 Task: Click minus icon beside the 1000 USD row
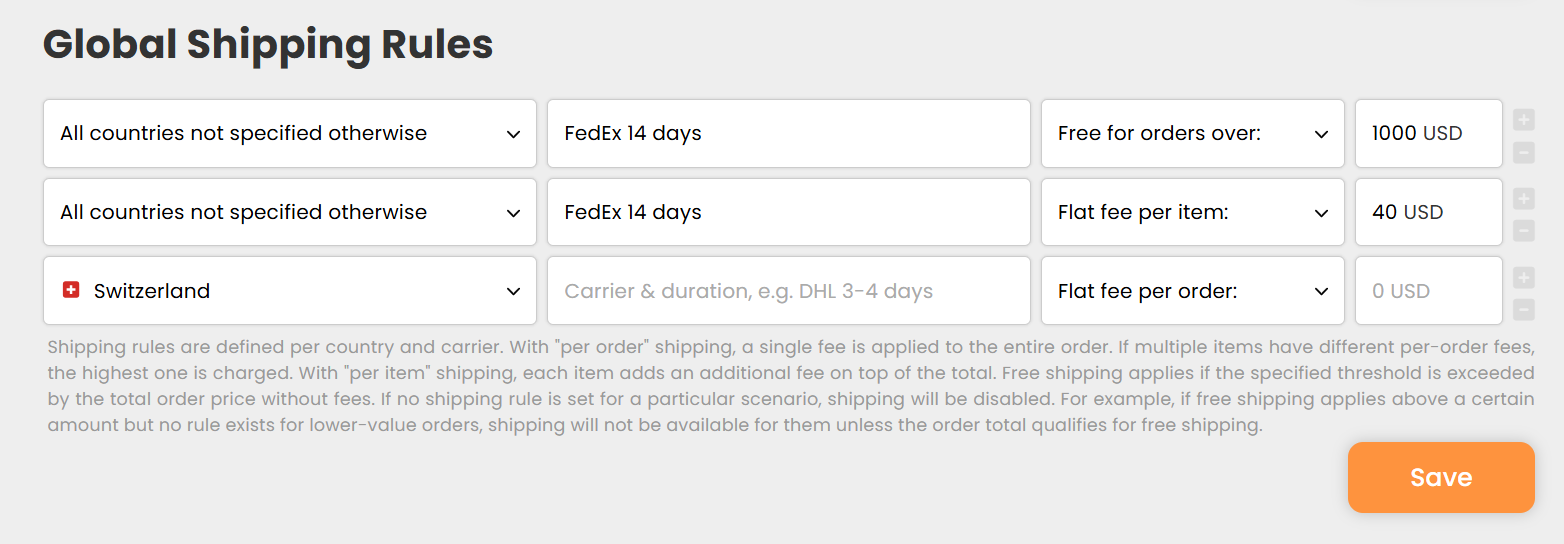tap(1523, 153)
